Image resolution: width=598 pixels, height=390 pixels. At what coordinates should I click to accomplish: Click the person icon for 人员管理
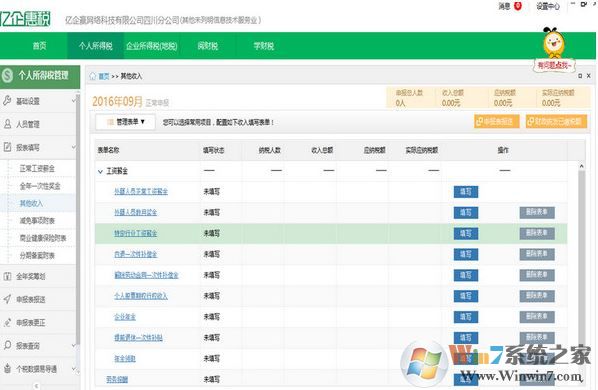pos(7,124)
